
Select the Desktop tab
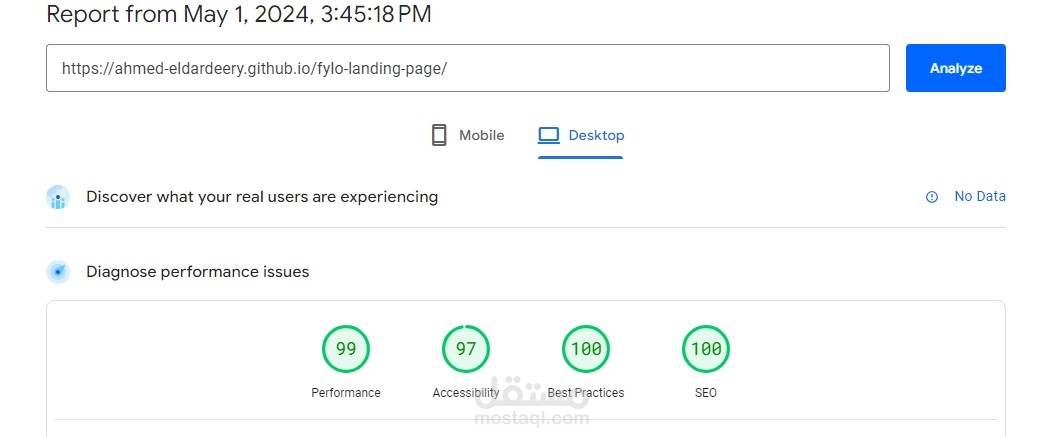pos(581,136)
